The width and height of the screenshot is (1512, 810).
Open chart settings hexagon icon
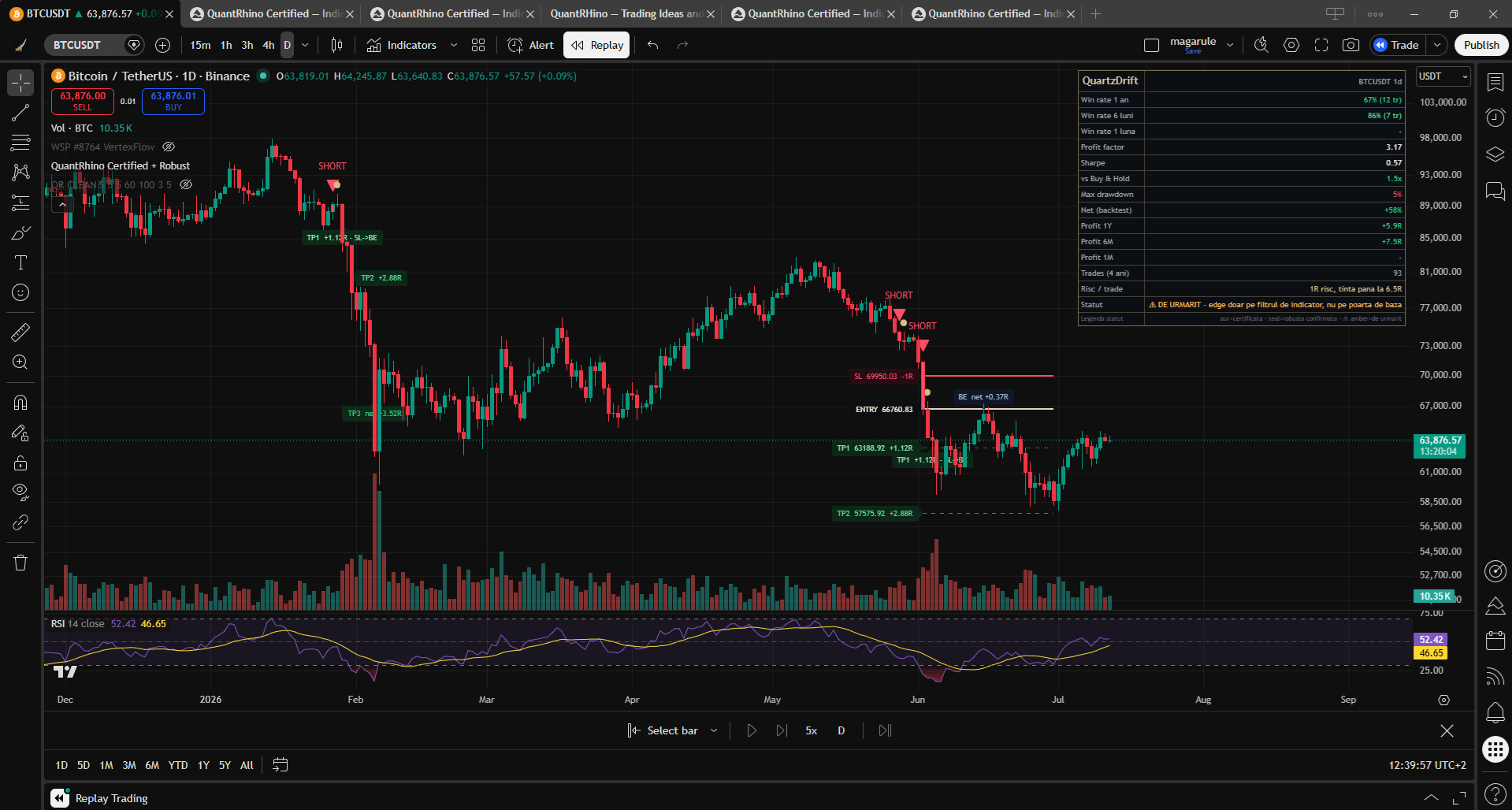1291,45
